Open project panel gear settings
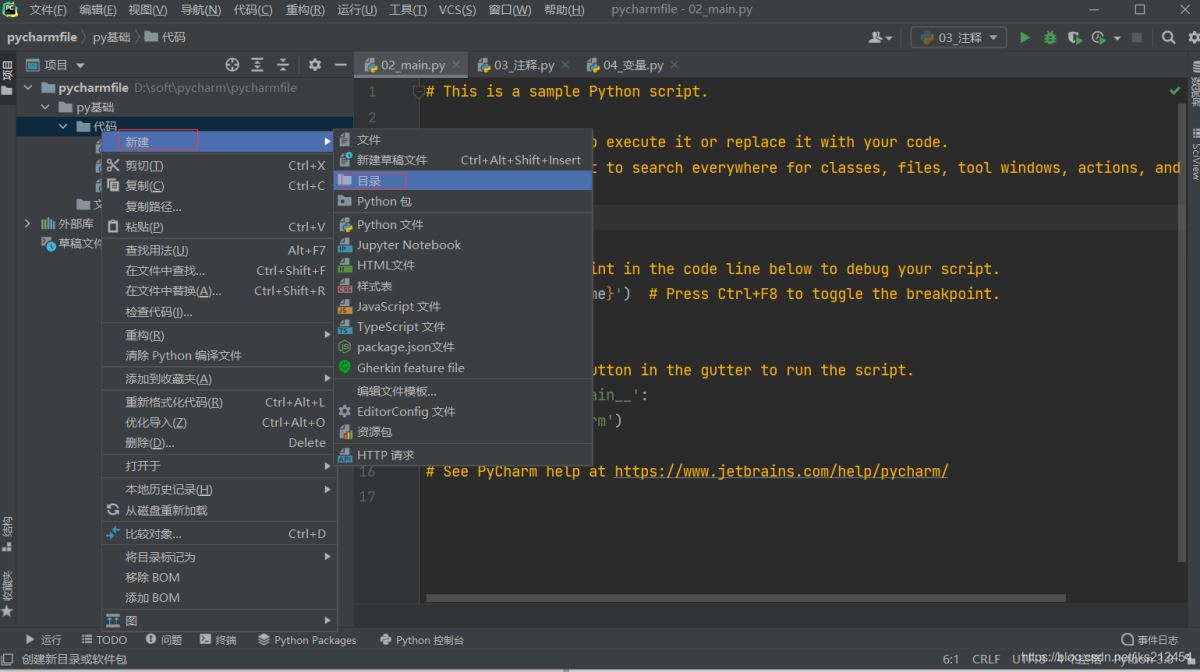This screenshot has height=672, width=1200. pos(315,65)
